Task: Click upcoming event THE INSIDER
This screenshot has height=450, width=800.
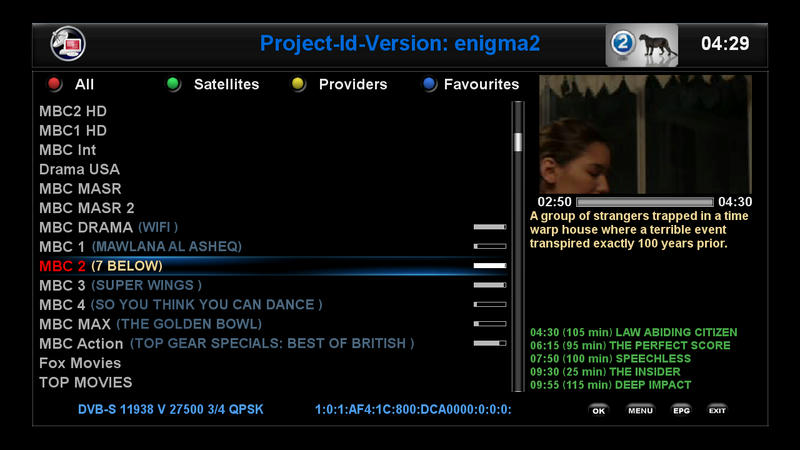Action: (x=605, y=372)
